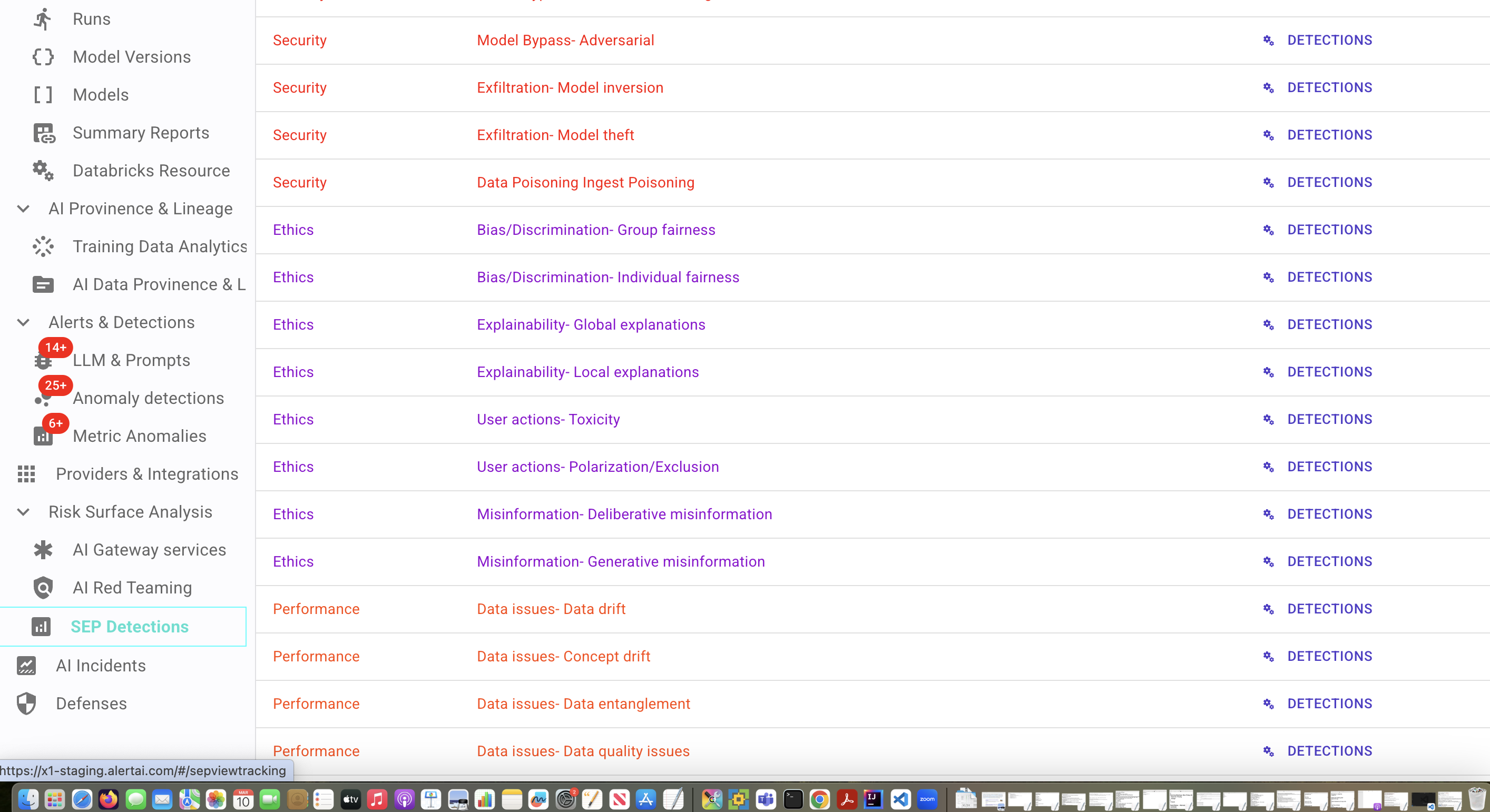Open DETECTIONS for Exfiltration- Model inversion
Screen dimensions: 1490x812
click(1329, 88)
